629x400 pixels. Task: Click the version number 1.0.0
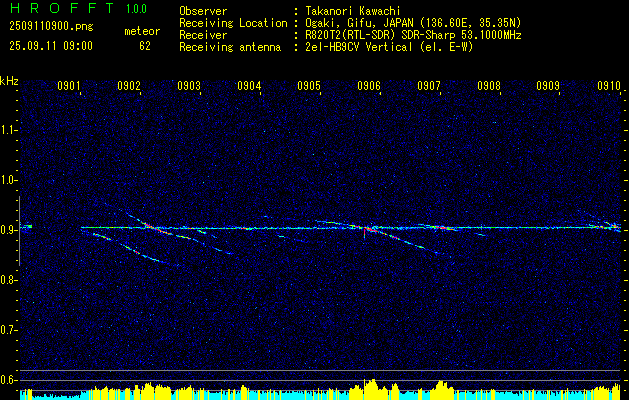[136, 9]
